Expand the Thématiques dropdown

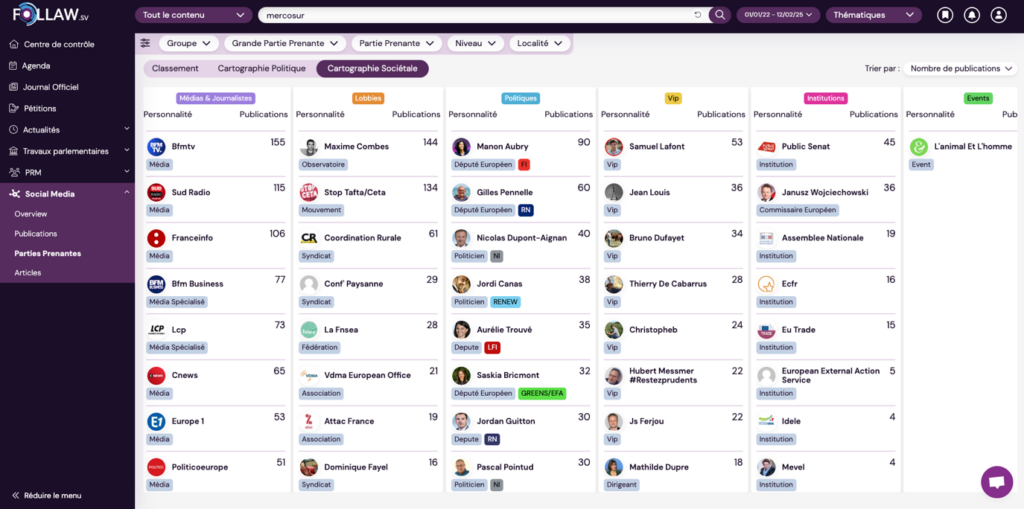click(872, 15)
